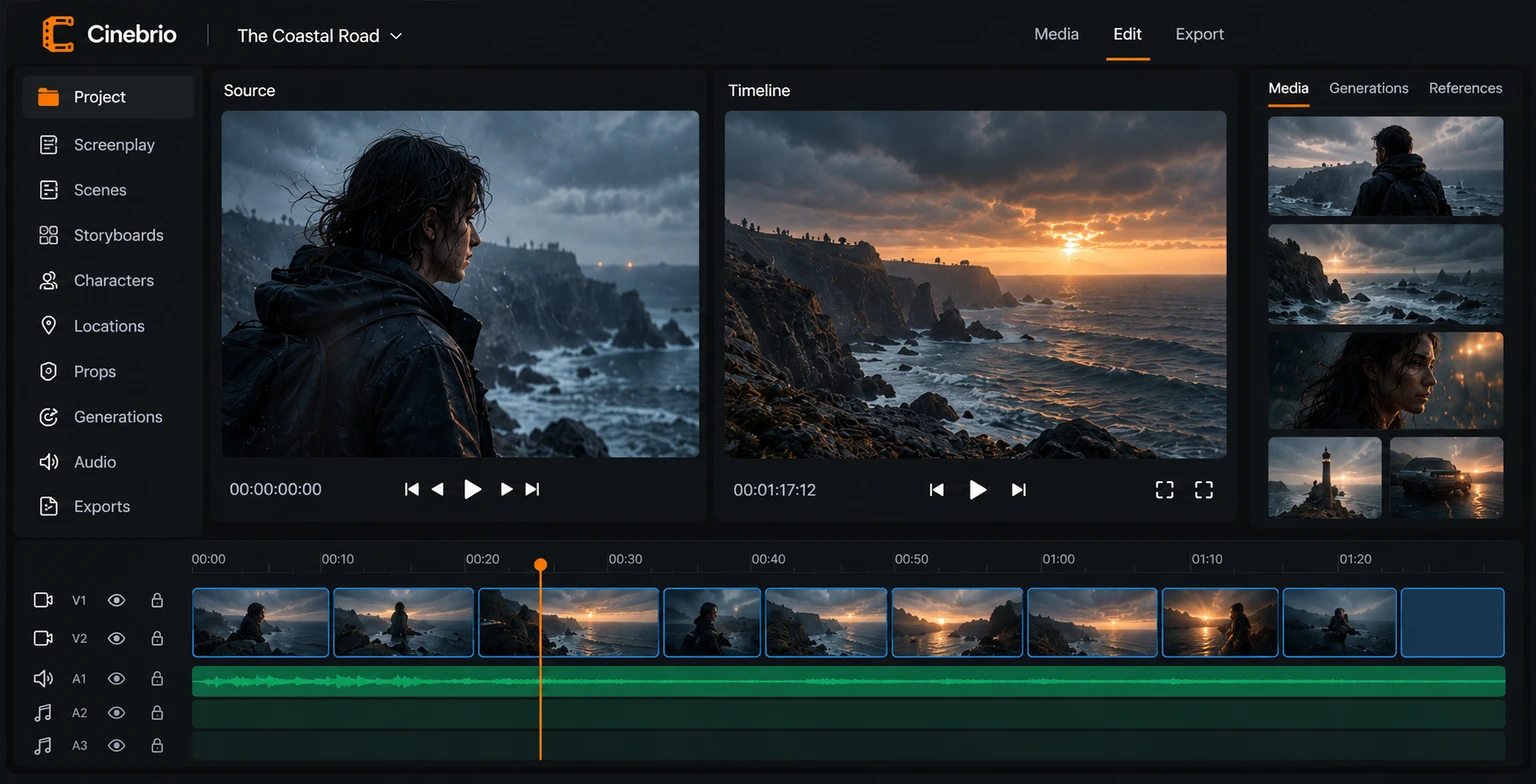Open the References tab in media panel

[x=1466, y=88]
